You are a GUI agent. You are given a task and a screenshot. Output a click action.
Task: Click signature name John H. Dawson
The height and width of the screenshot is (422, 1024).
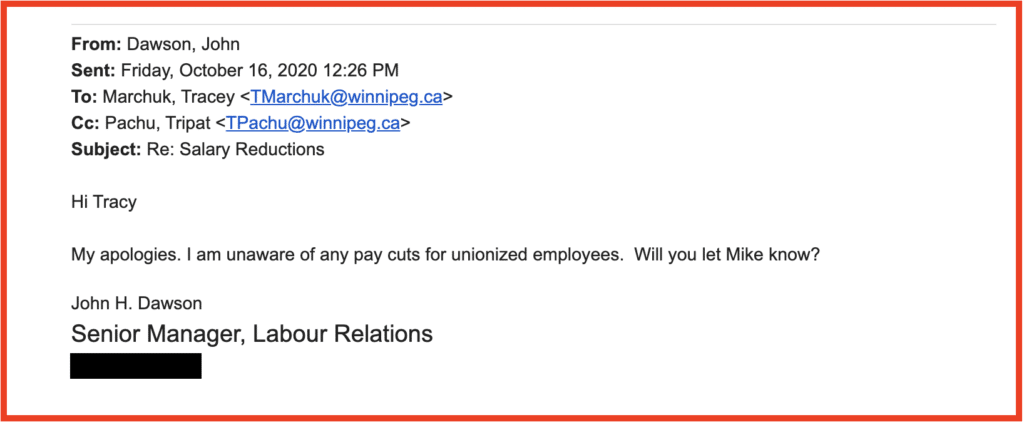[136, 303]
